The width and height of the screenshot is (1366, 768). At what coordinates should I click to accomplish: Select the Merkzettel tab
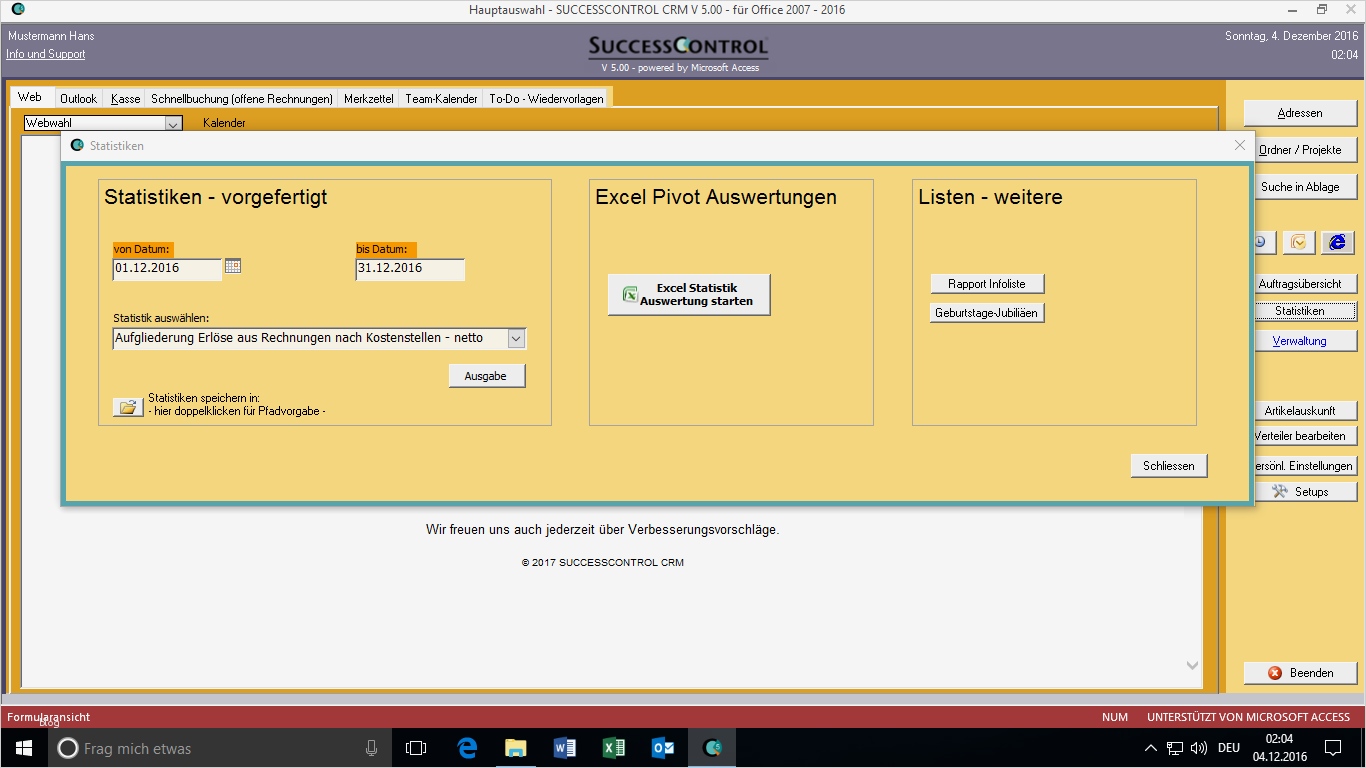pyautogui.click(x=369, y=99)
